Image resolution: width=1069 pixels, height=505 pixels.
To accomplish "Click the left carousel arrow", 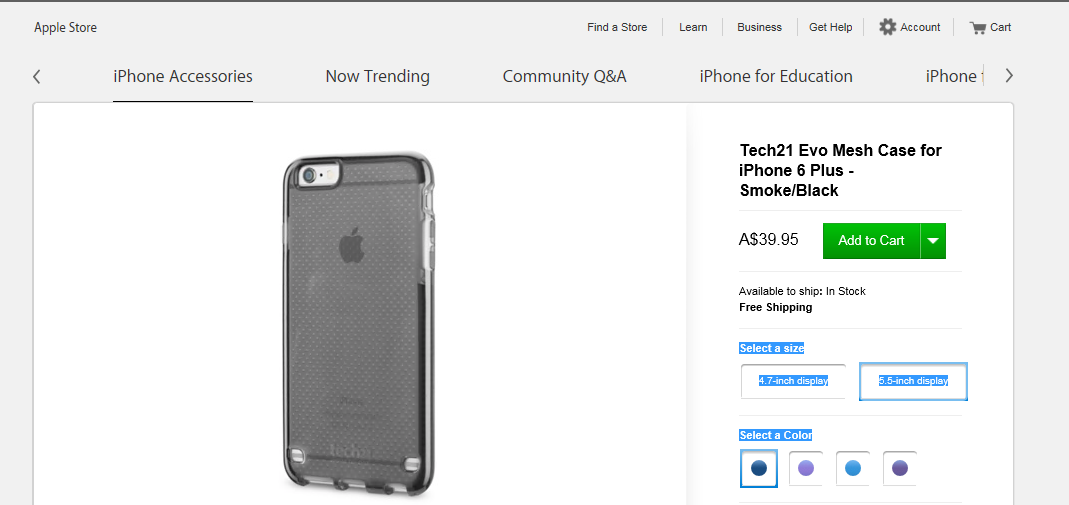I will click(37, 76).
